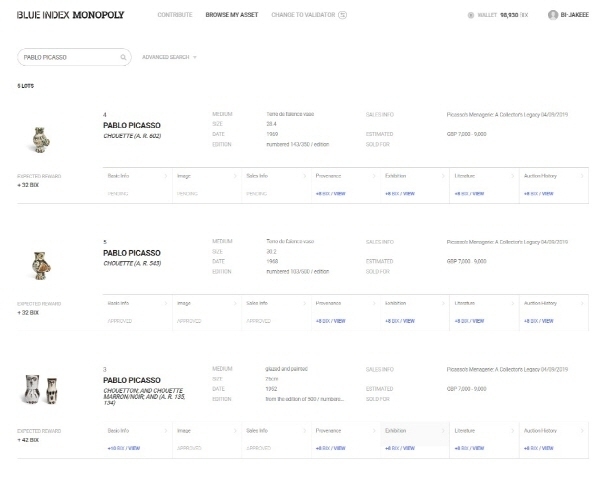Click the wallet balance 98,930

click(x=509, y=15)
